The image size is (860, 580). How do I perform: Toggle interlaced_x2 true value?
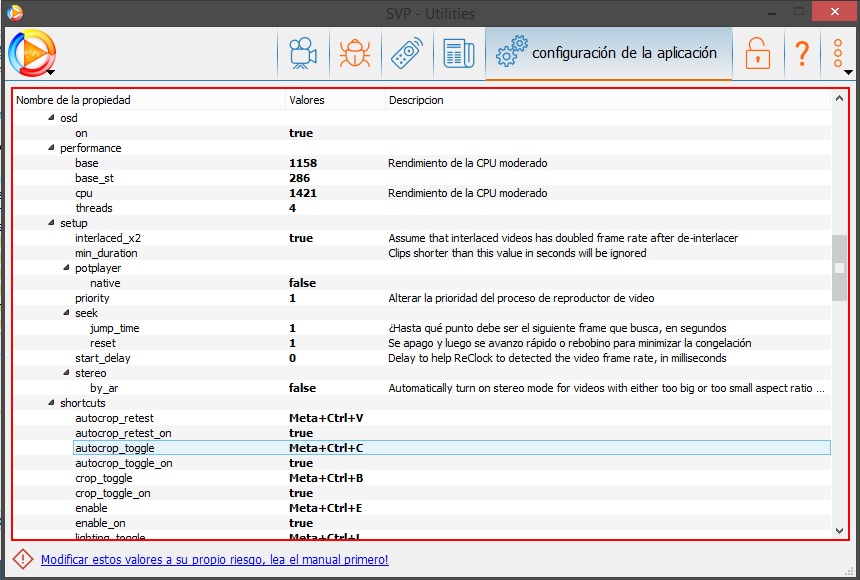click(301, 238)
